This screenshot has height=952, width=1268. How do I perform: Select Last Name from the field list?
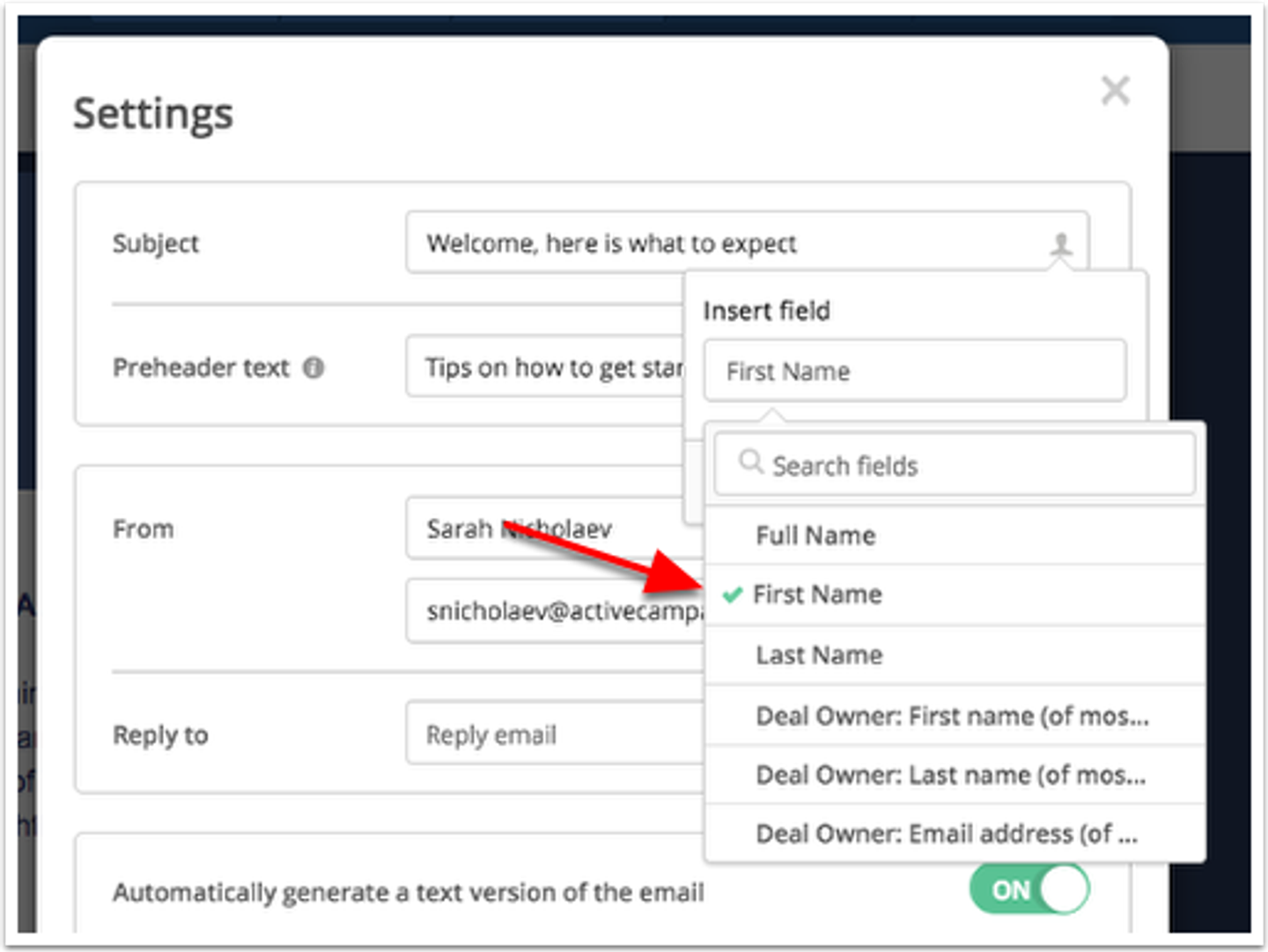click(x=818, y=654)
